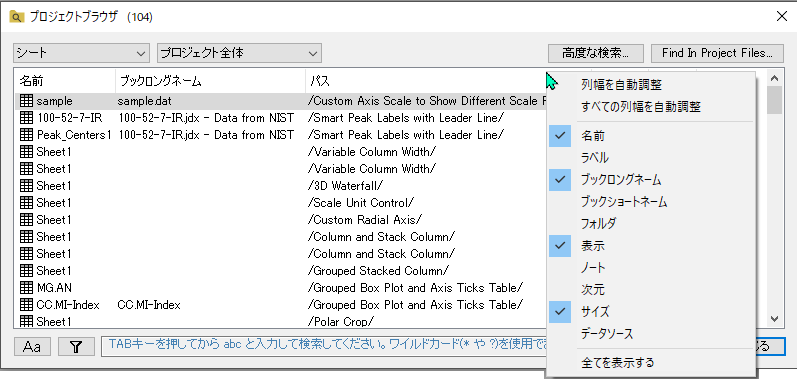This screenshot has width=797, height=379.
Task: Click sheet icon of 3D Waterfall row
Action: point(26,186)
